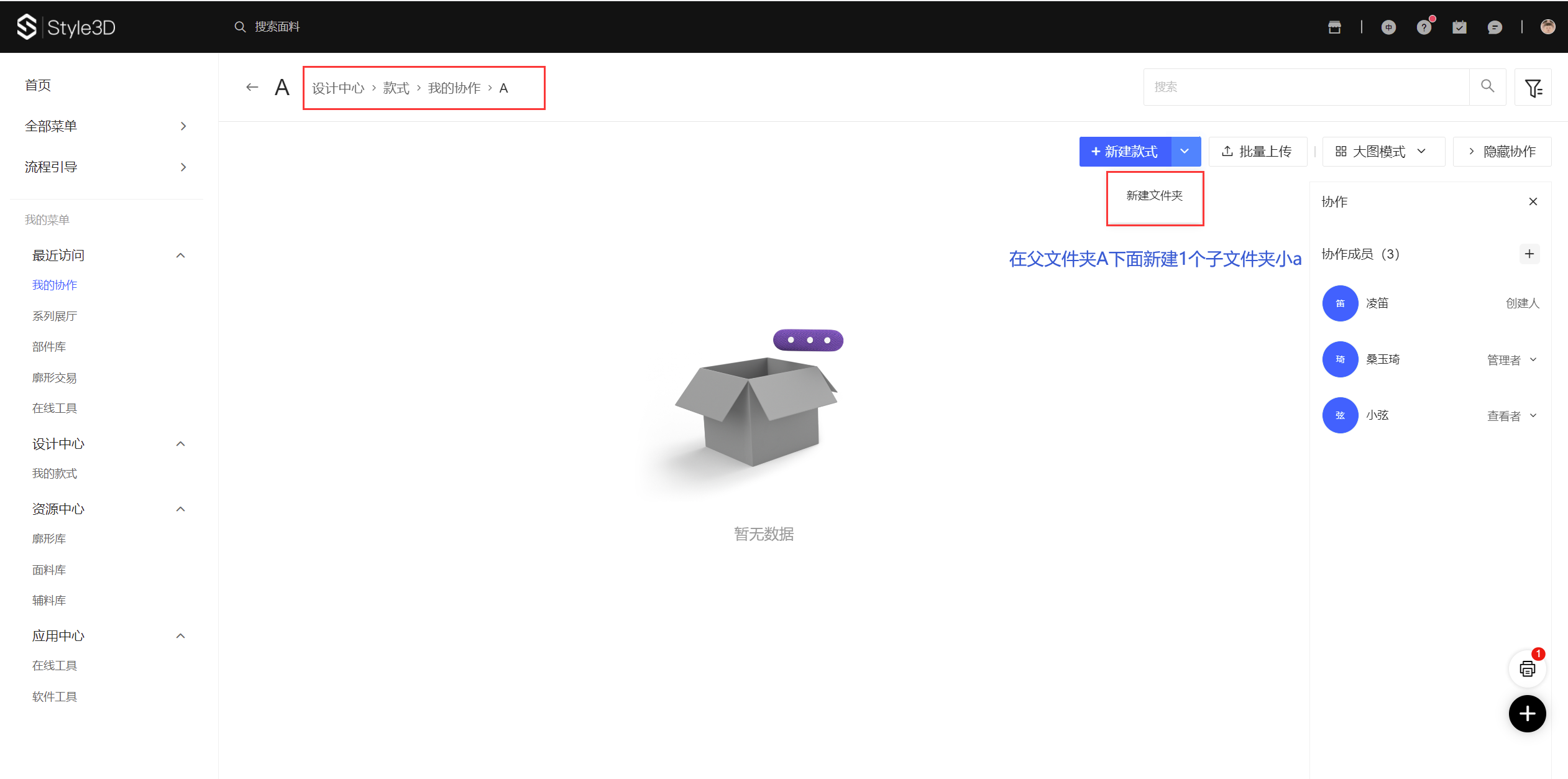This screenshot has height=779, width=1568.
Task: Click the black floating plus button
Action: pyautogui.click(x=1527, y=714)
